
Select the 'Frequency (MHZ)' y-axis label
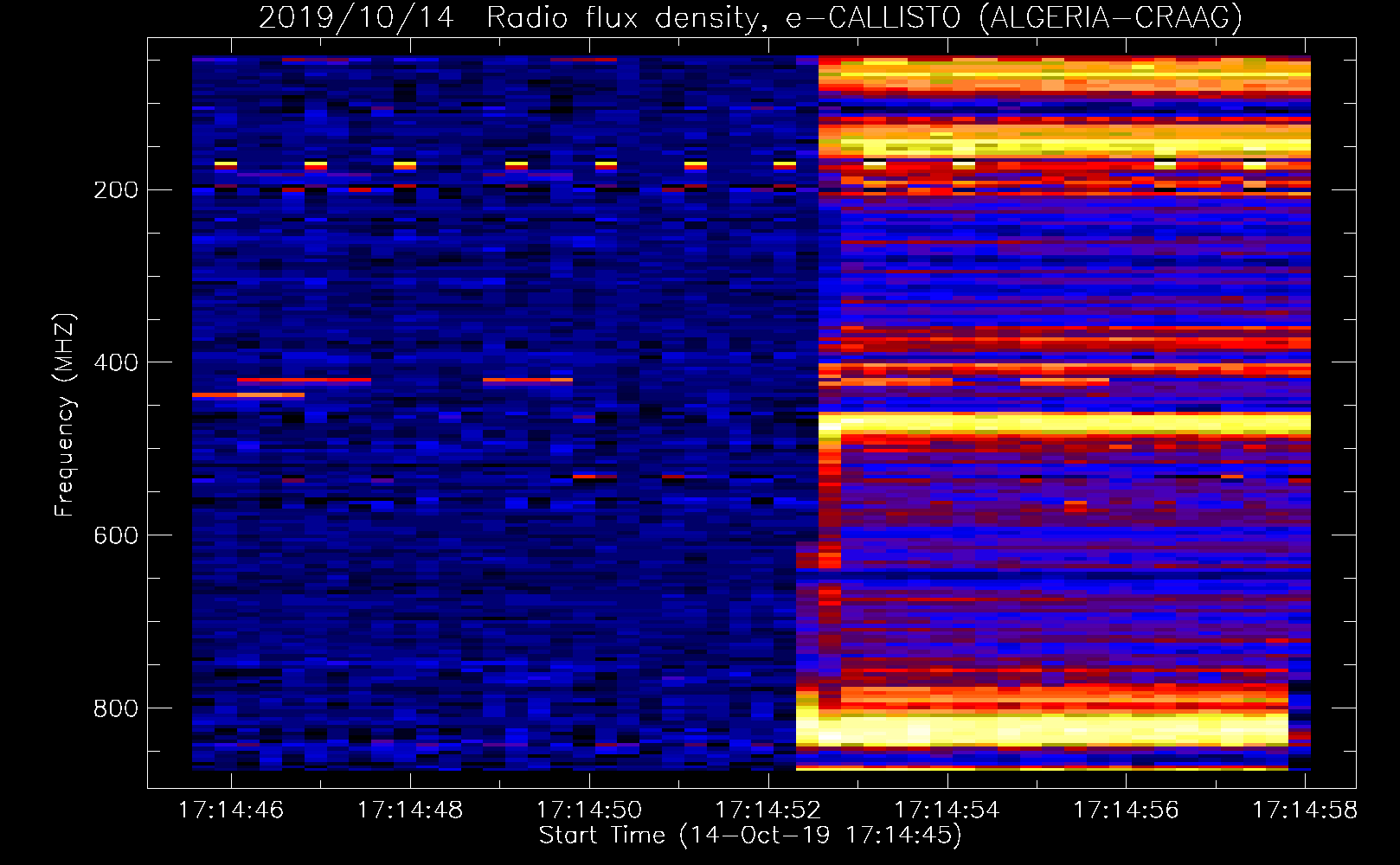tap(64, 415)
